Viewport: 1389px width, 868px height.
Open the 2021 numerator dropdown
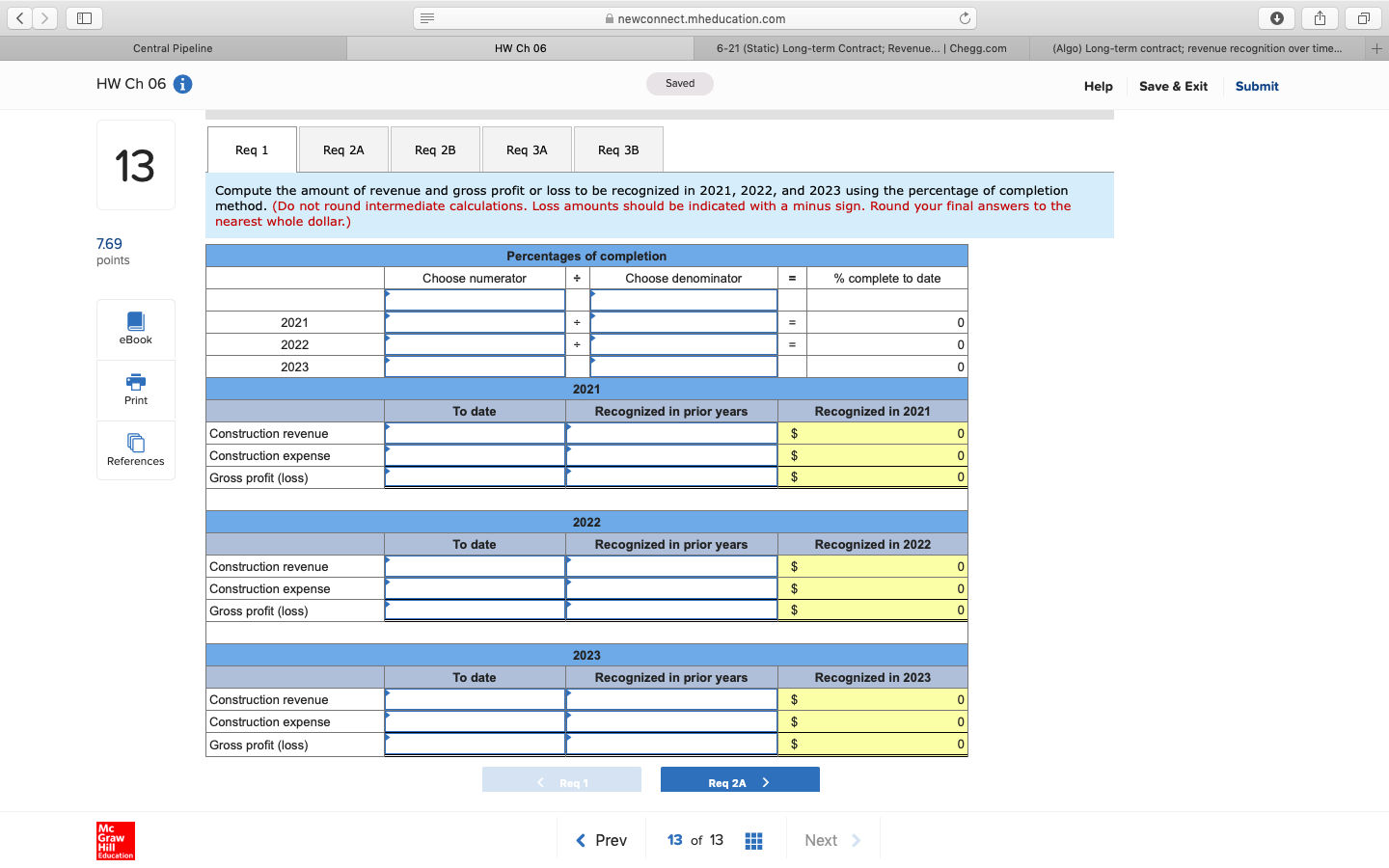point(475,322)
